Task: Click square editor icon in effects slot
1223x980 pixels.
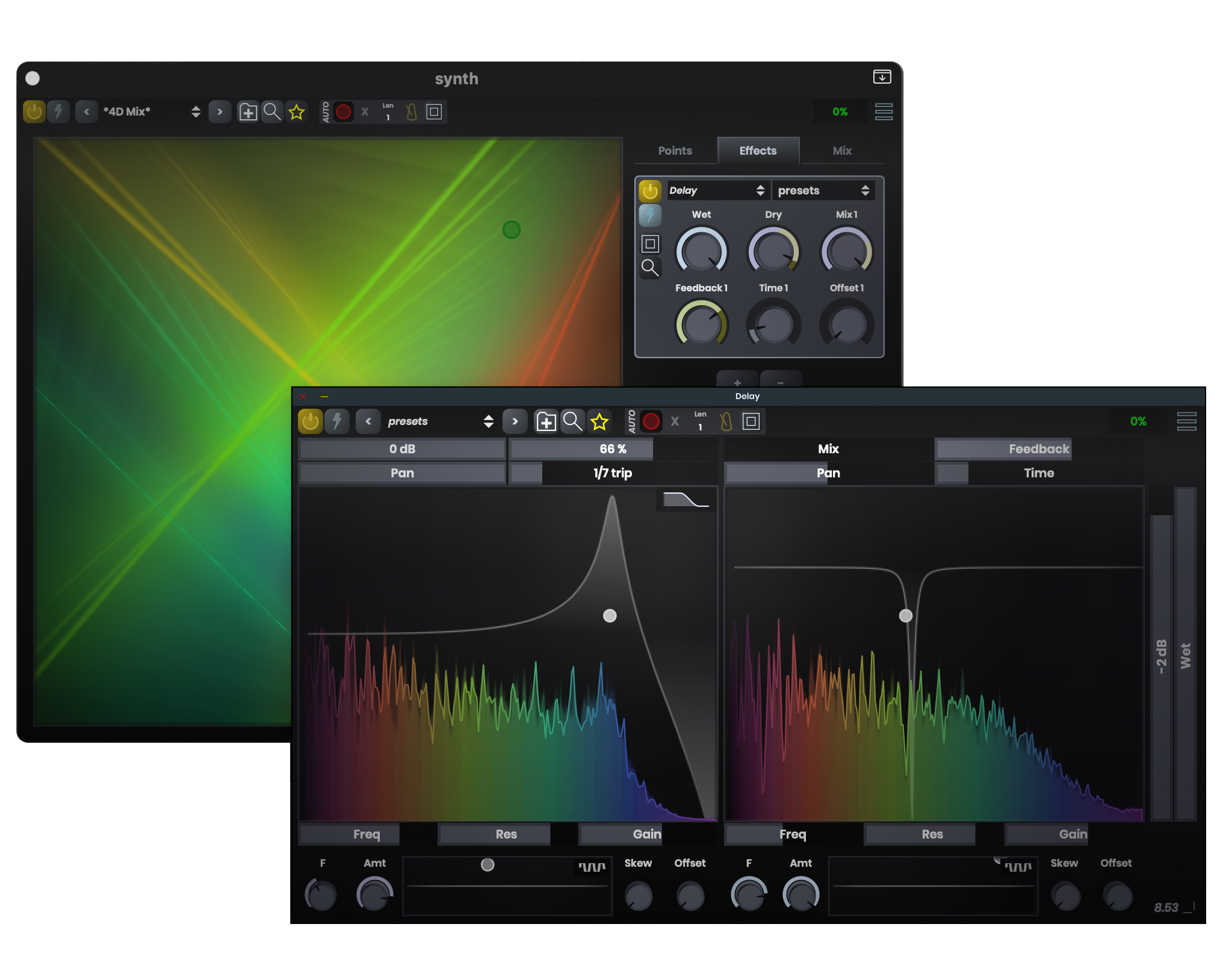Action: [650, 244]
